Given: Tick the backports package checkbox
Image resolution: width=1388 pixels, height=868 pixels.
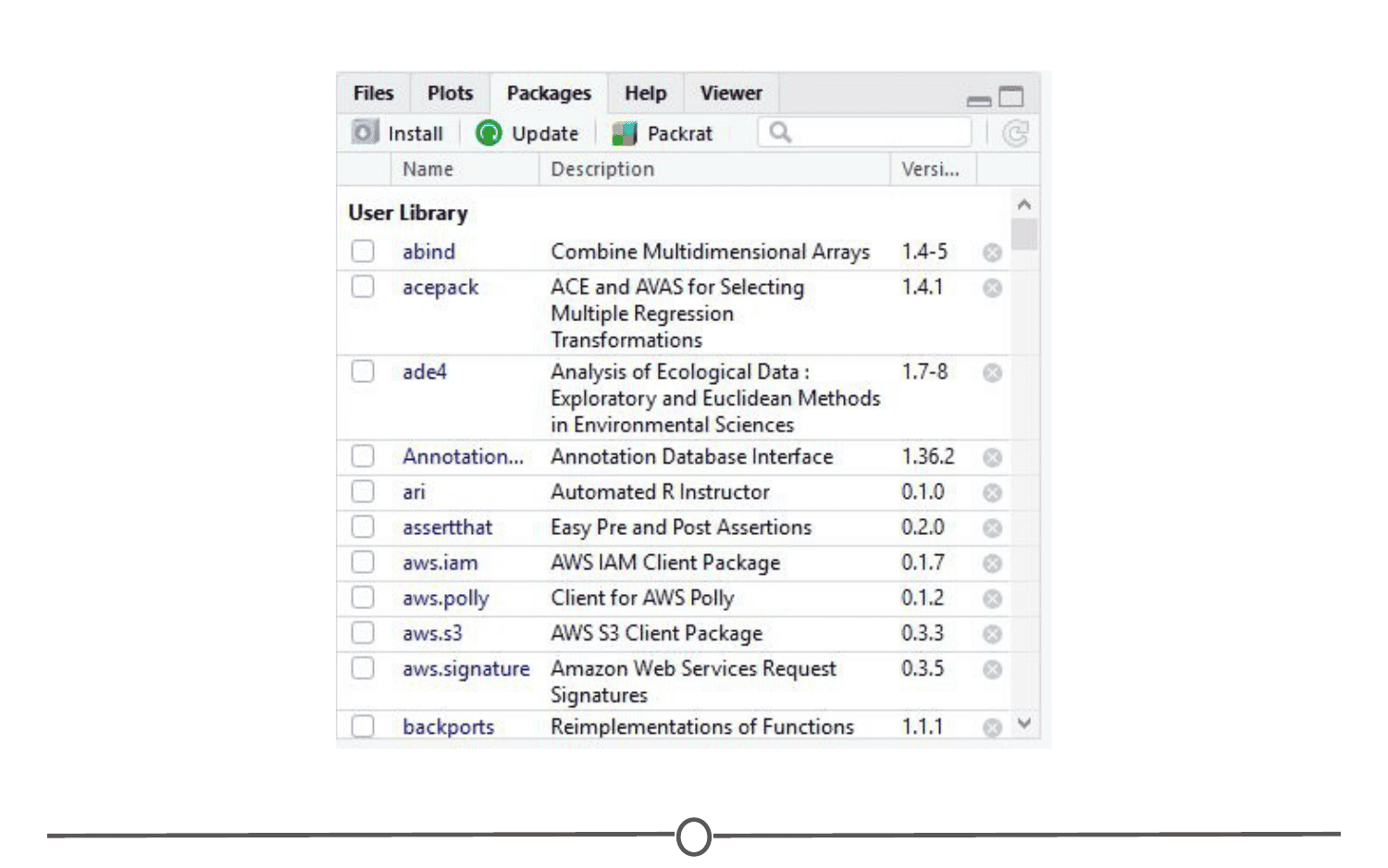Looking at the screenshot, I should point(363,725).
